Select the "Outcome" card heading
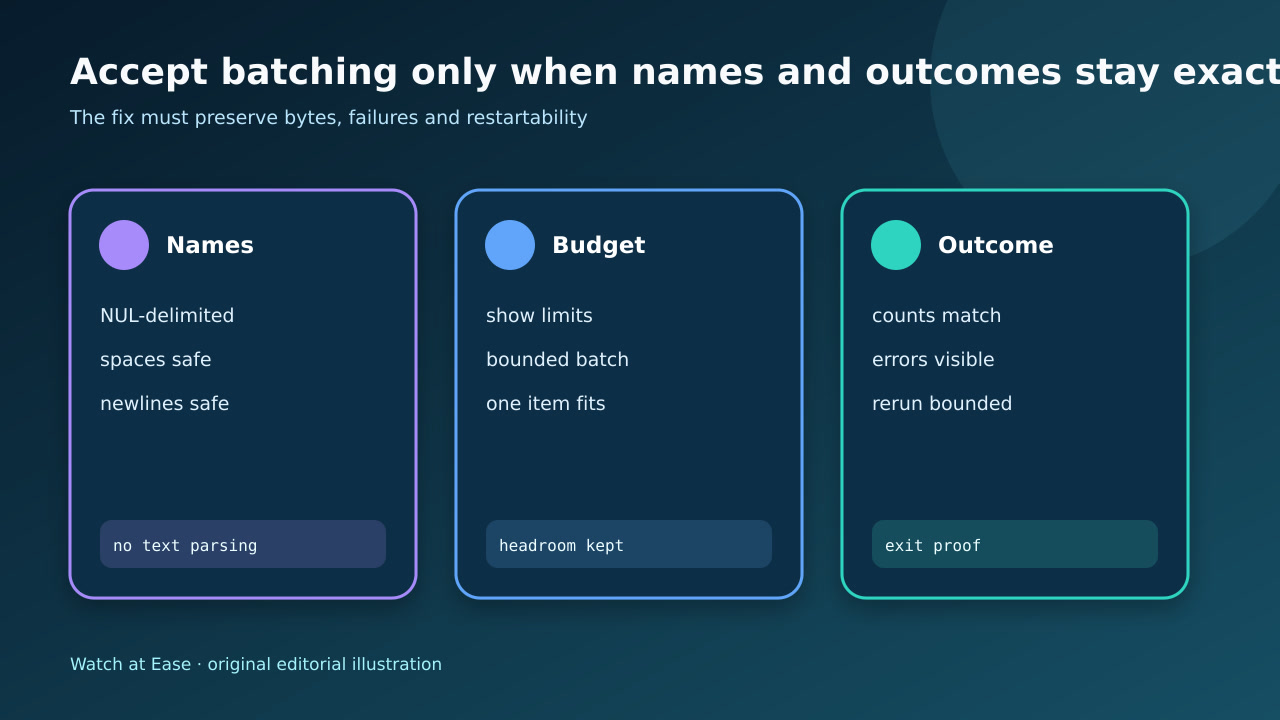This screenshot has height=720, width=1280. point(996,245)
